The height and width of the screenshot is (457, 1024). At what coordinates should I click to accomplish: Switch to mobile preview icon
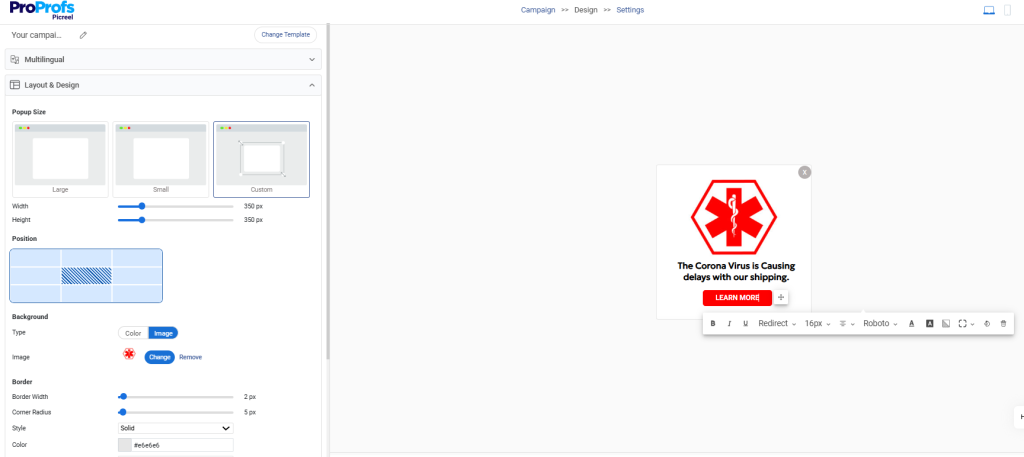pyautogui.click(x=1007, y=10)
